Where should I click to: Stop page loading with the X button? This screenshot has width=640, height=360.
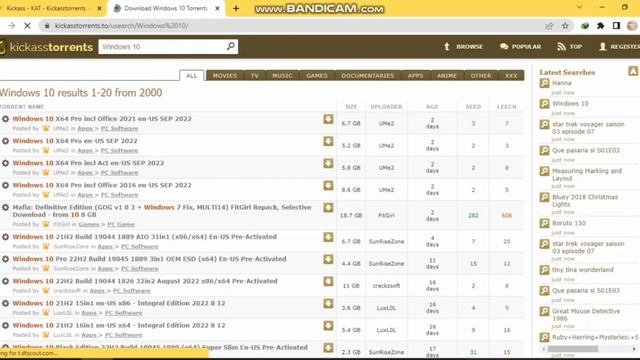27,26
